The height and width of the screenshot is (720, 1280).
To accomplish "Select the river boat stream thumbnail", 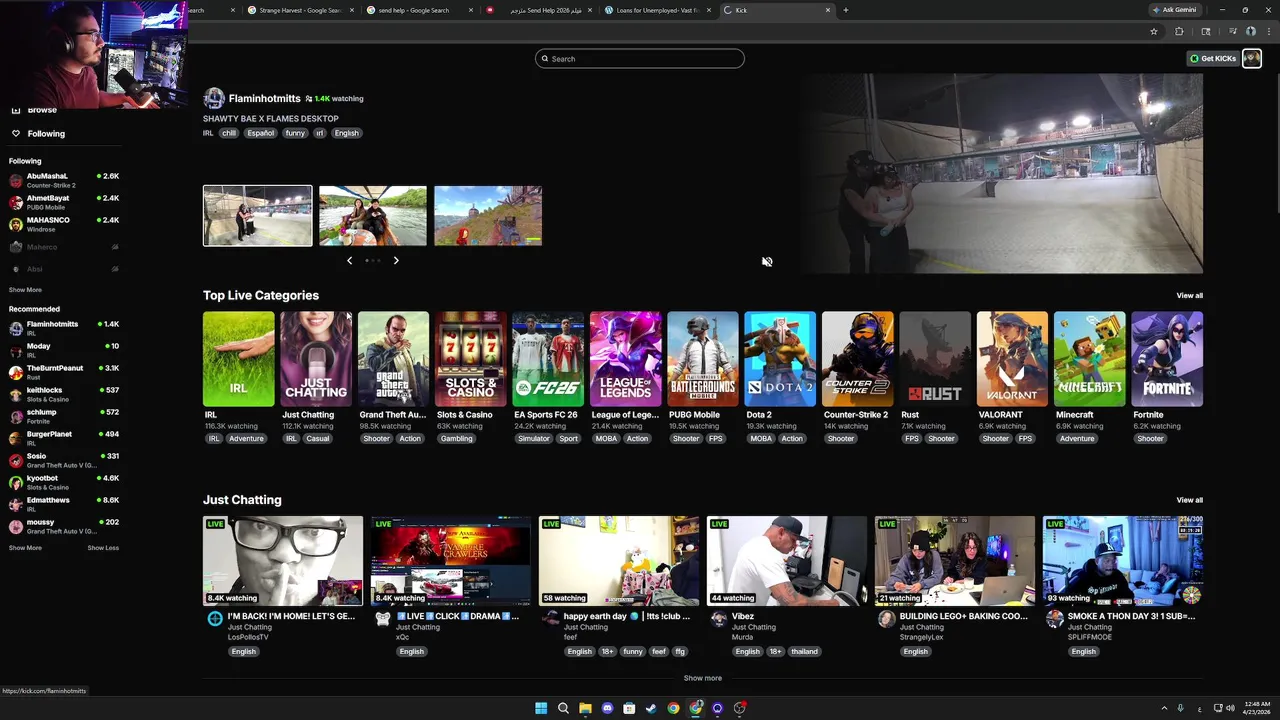I will tap(373, 216).
